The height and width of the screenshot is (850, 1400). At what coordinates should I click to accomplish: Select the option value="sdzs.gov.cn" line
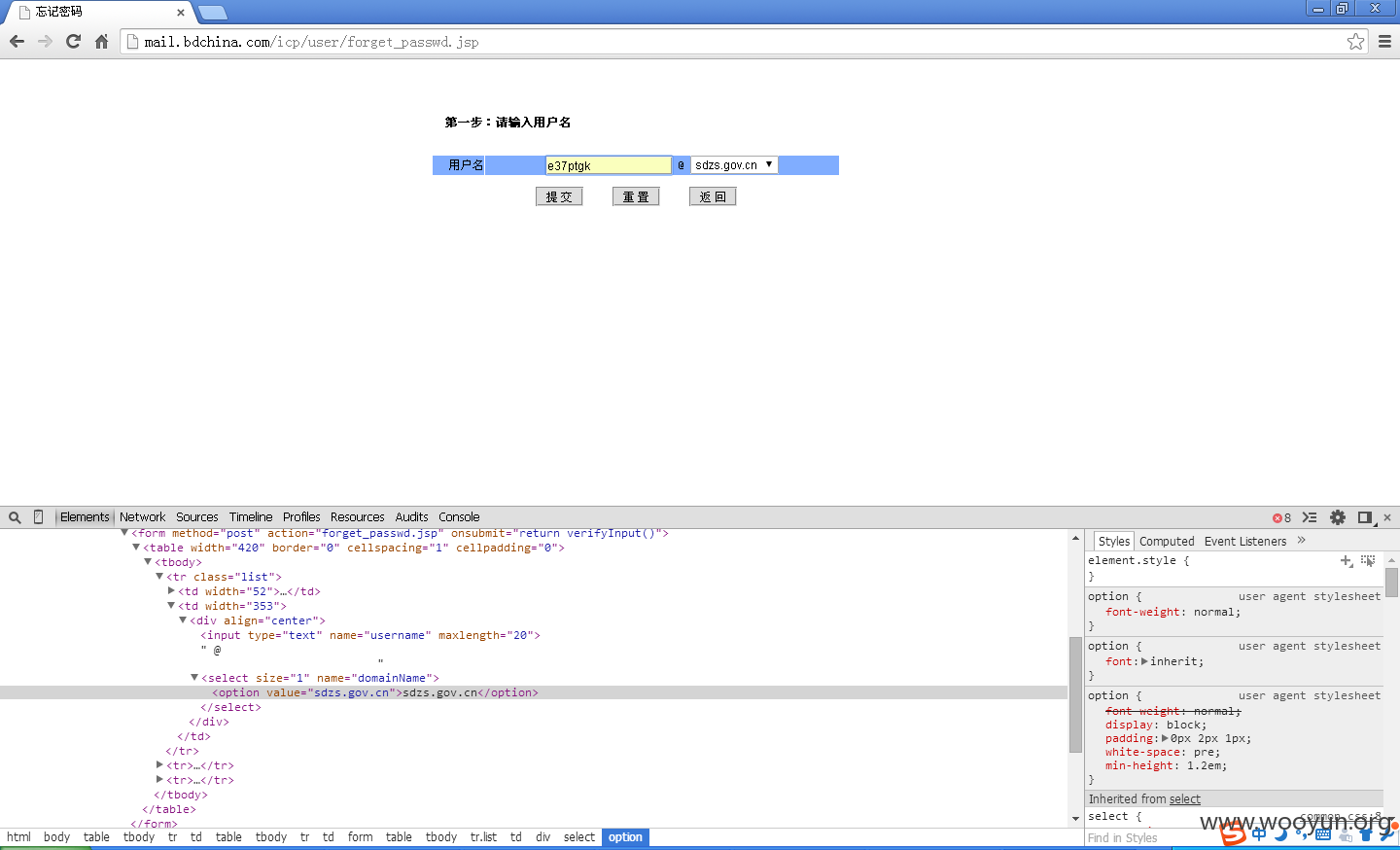(375, 692)
